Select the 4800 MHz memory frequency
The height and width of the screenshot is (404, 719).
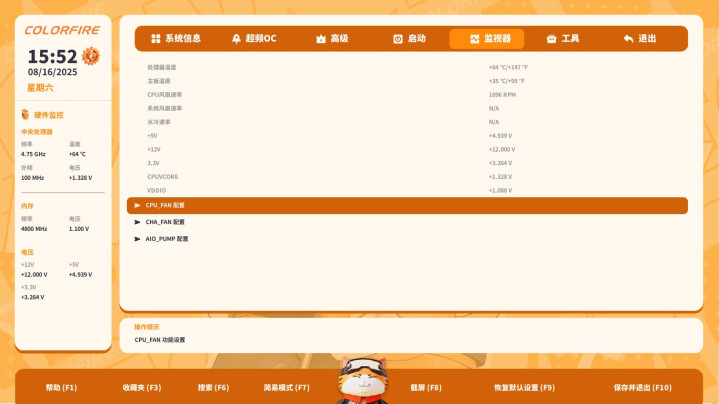coord(34,229)
